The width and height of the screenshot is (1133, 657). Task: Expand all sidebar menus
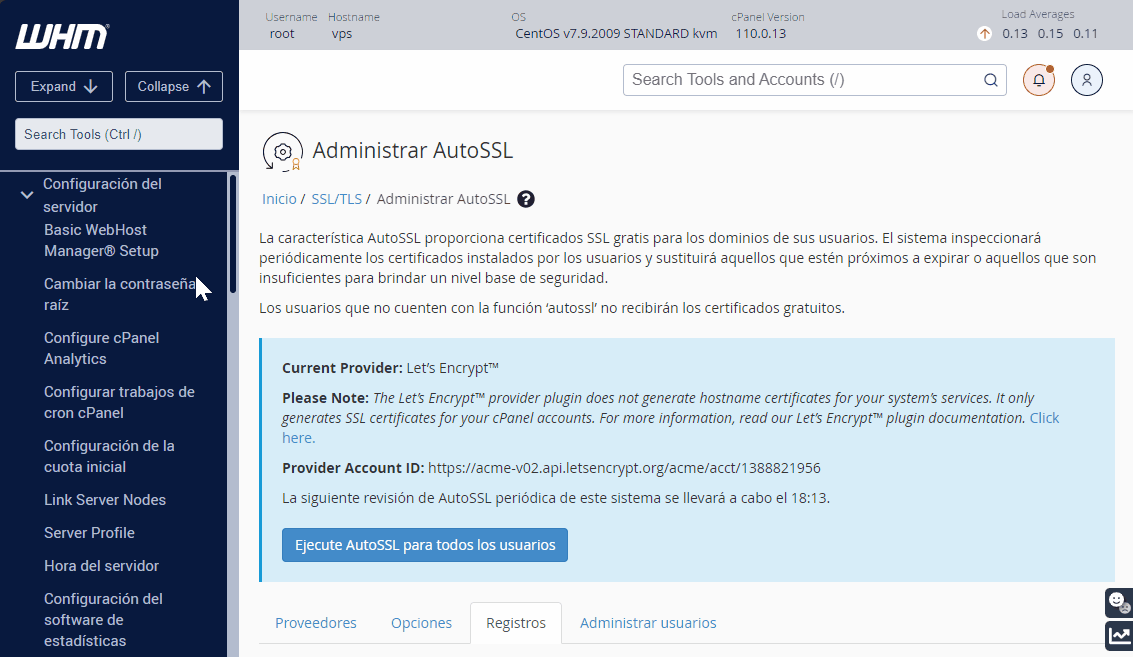(x=64, y=86)
